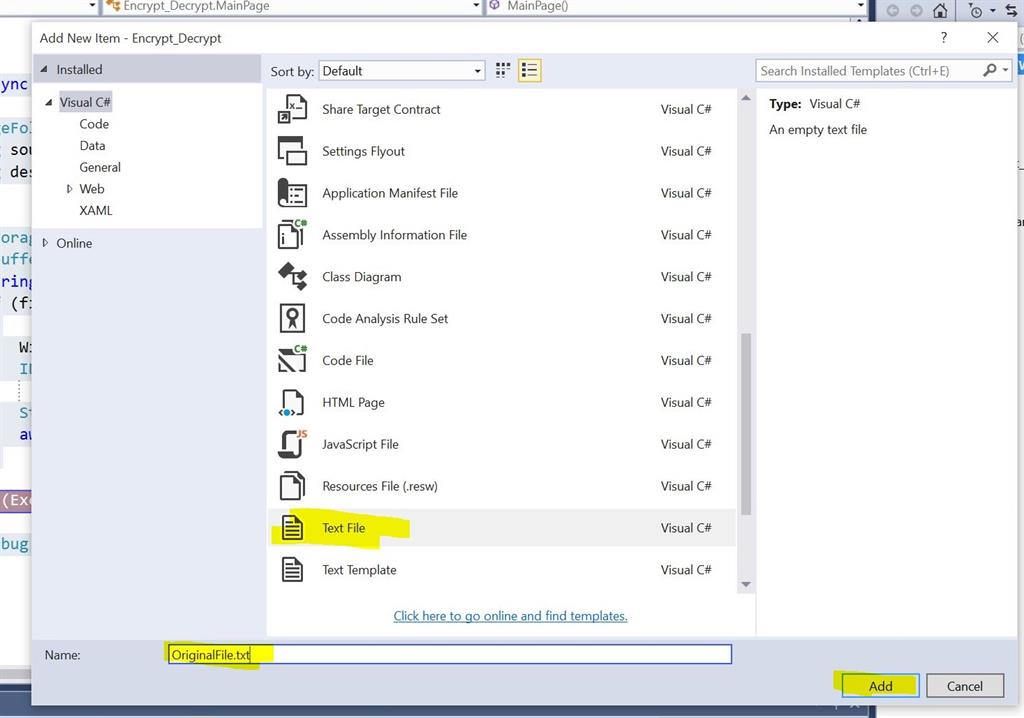Image resolution: width=1024 pixels, height=718 pixels.
Task: Expand the Web tree node
Action: 69,189
